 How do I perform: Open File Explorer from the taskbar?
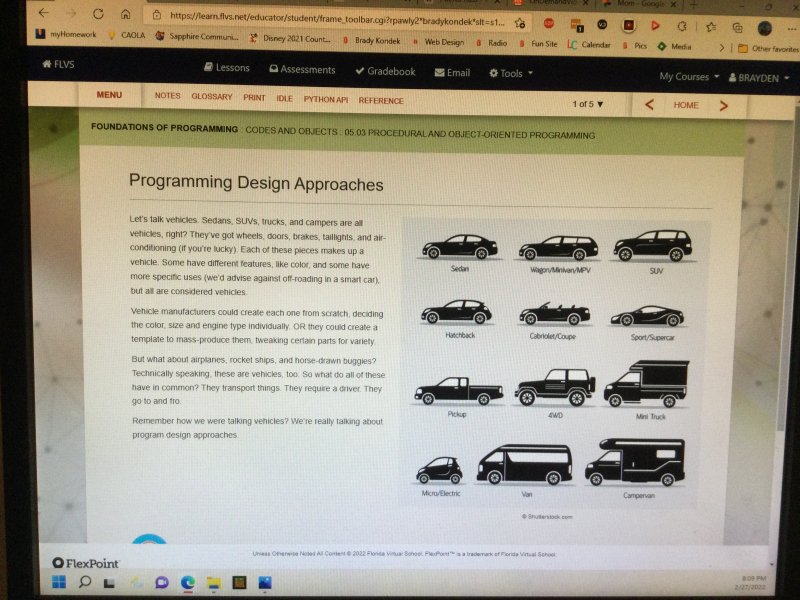point(214,583)
